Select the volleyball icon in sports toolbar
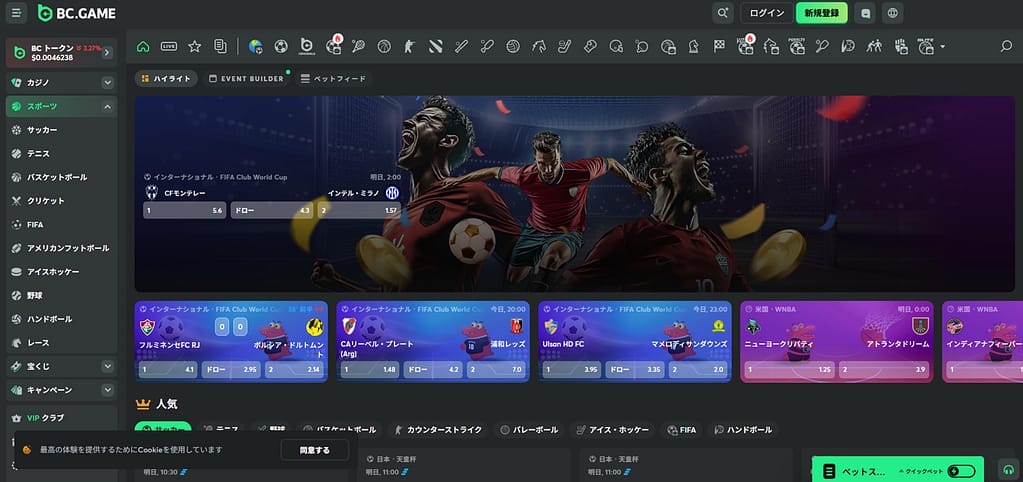The width and height of the screenshot is (1023, 482). [x=513, y=46]
